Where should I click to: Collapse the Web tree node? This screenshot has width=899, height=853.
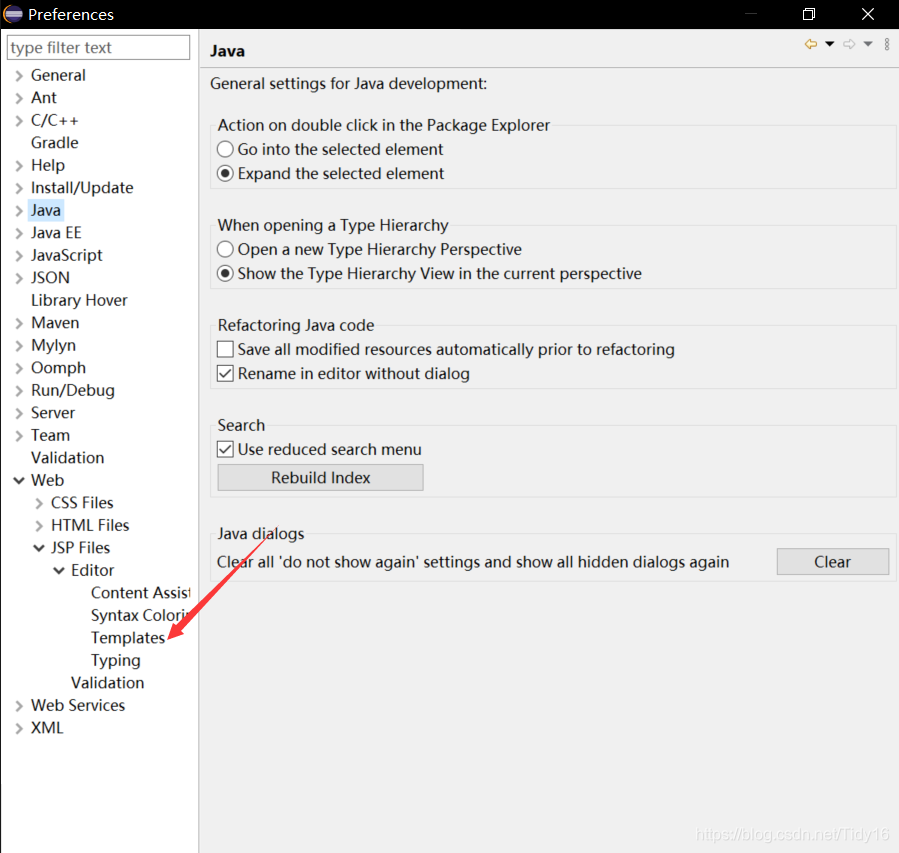click(x=19, y=480)
